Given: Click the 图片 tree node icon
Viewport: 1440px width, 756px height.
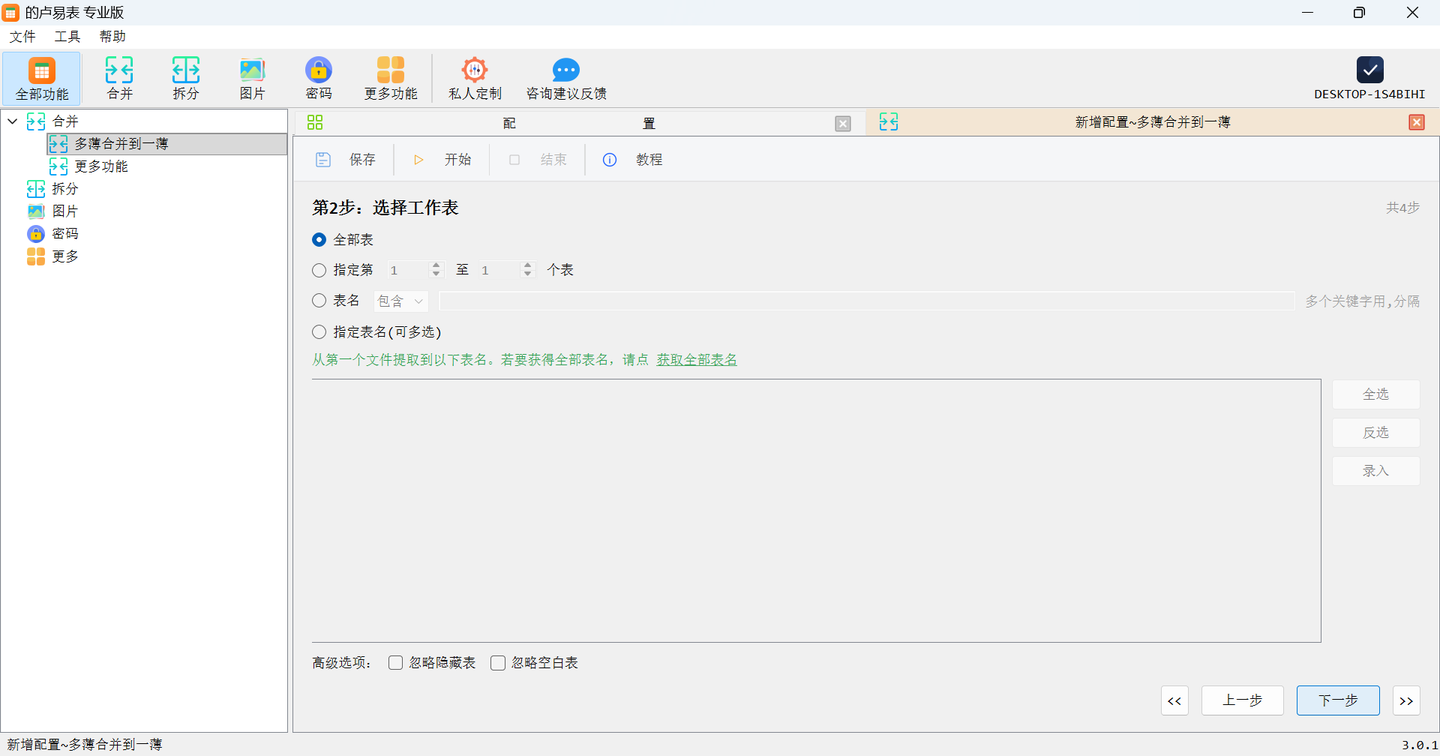Looking at the screenshot, I should coord(36,211).
